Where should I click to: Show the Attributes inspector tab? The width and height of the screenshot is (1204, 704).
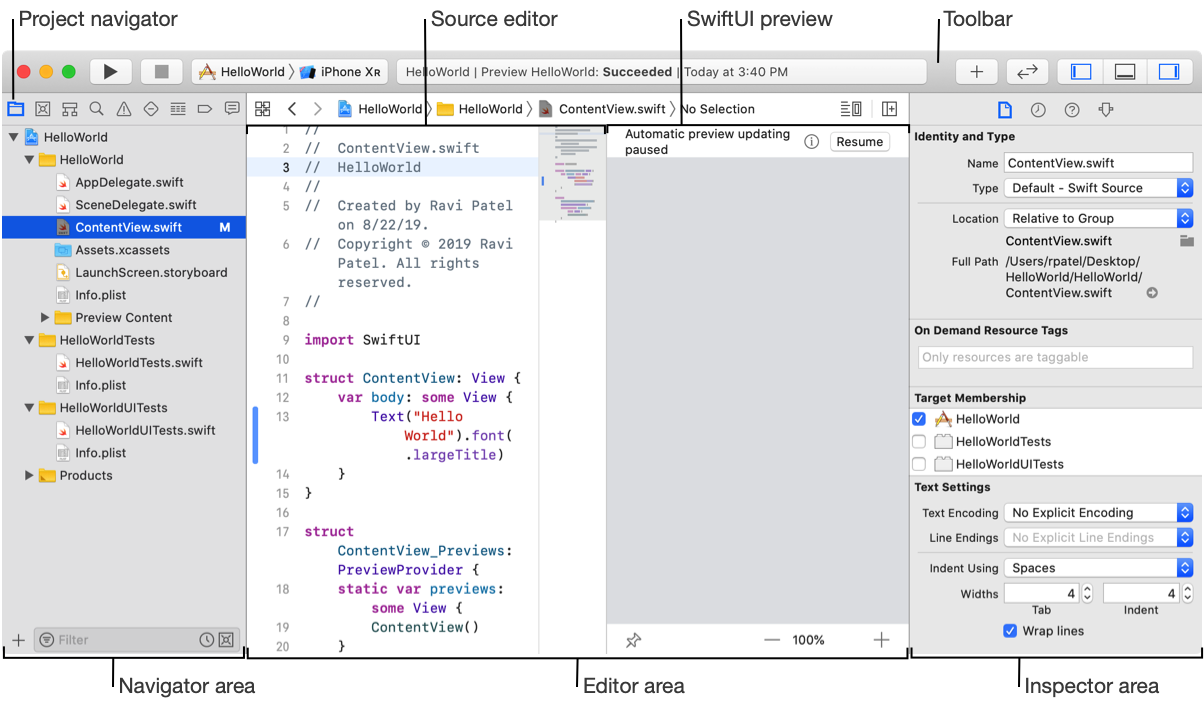tap(1106, 110)
